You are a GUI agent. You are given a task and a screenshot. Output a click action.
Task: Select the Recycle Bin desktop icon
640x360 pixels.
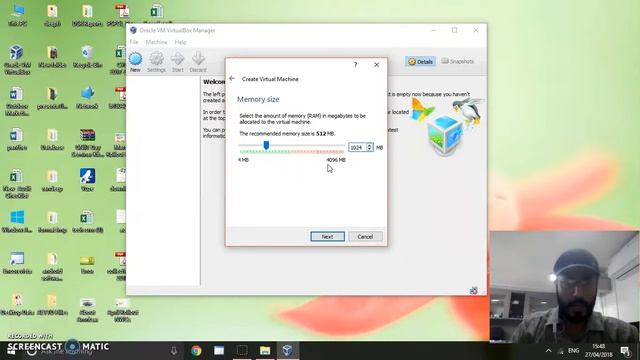[87, 57]
